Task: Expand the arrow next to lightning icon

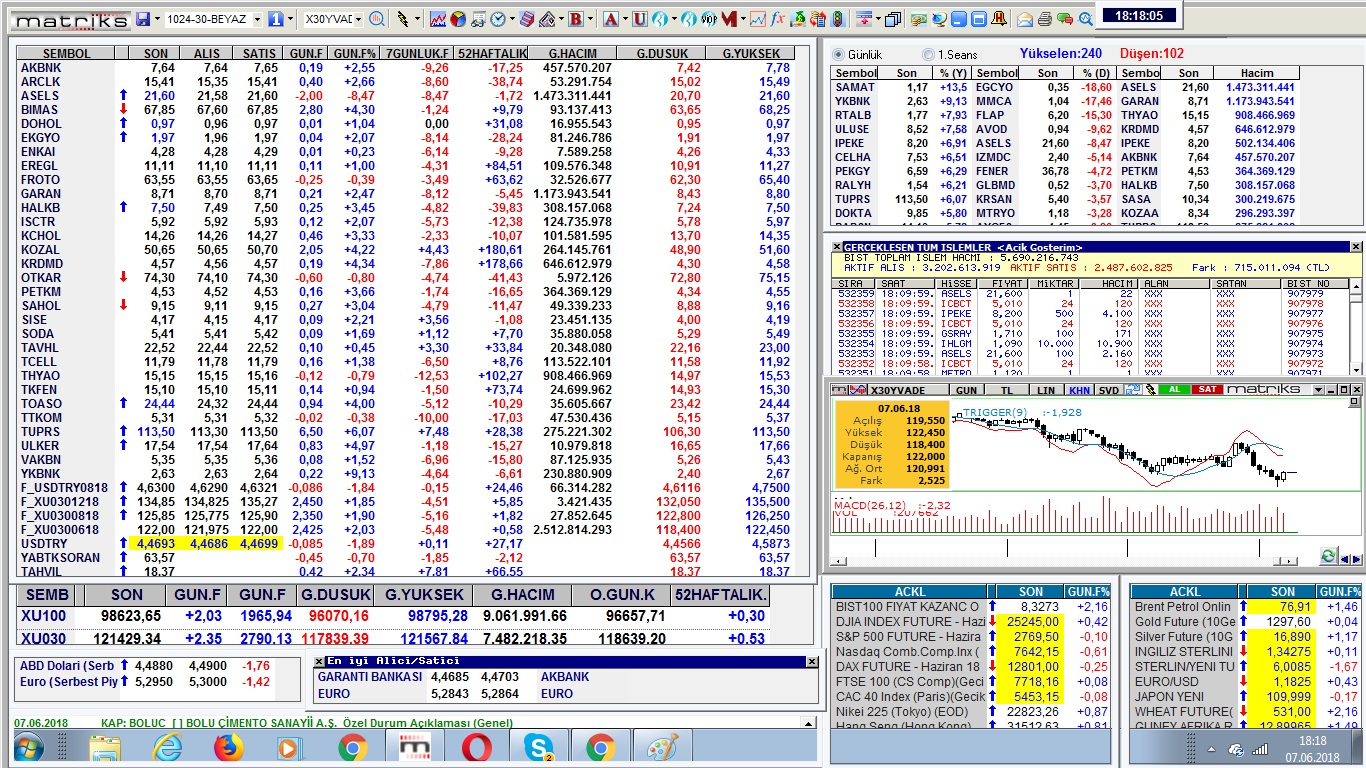Action: tap(417, 19)
